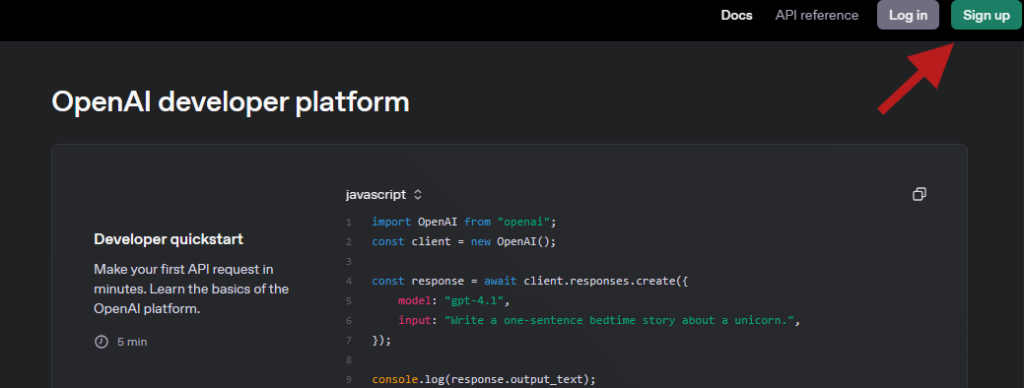The image size is (1024, 388).
Task: Click the Log in button
Action: tap(908, 15)
